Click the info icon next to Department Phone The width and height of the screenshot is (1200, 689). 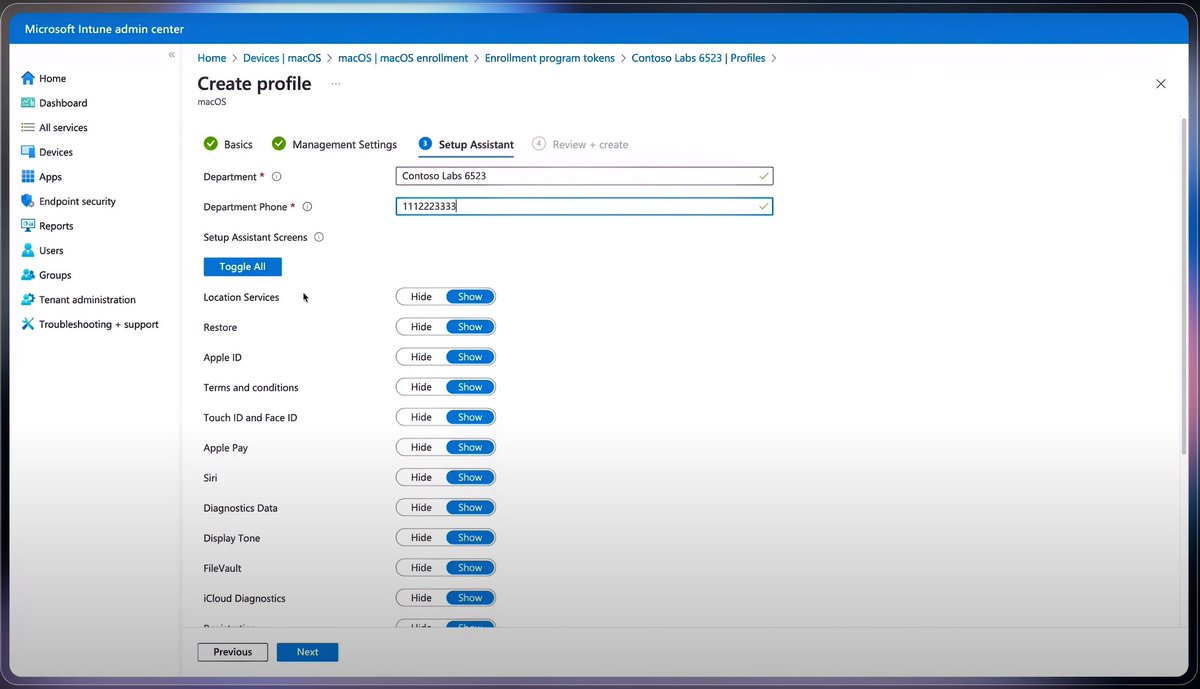pyautogui.click(x=307, y=207)
